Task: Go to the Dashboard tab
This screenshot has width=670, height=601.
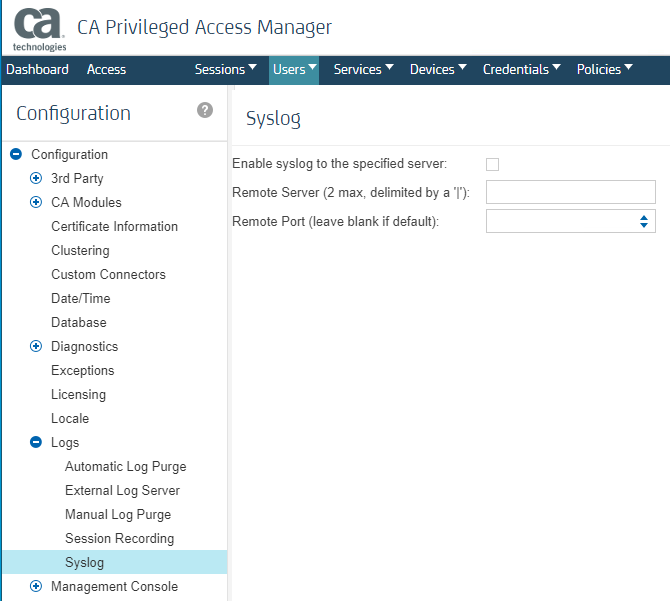Action: [x=37, y=69]
